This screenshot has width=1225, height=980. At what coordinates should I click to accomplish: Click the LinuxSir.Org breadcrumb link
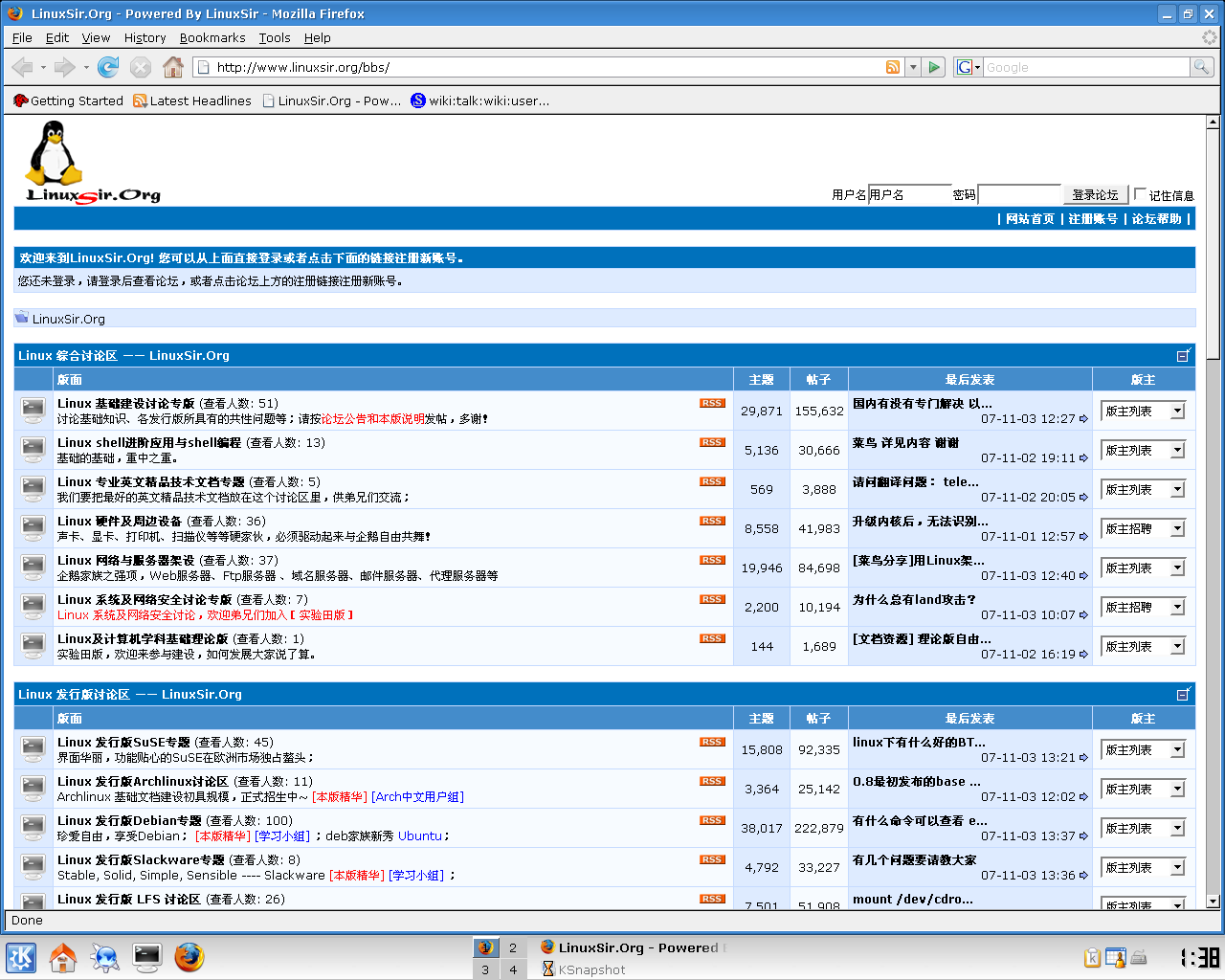click(x=69, y=319)
